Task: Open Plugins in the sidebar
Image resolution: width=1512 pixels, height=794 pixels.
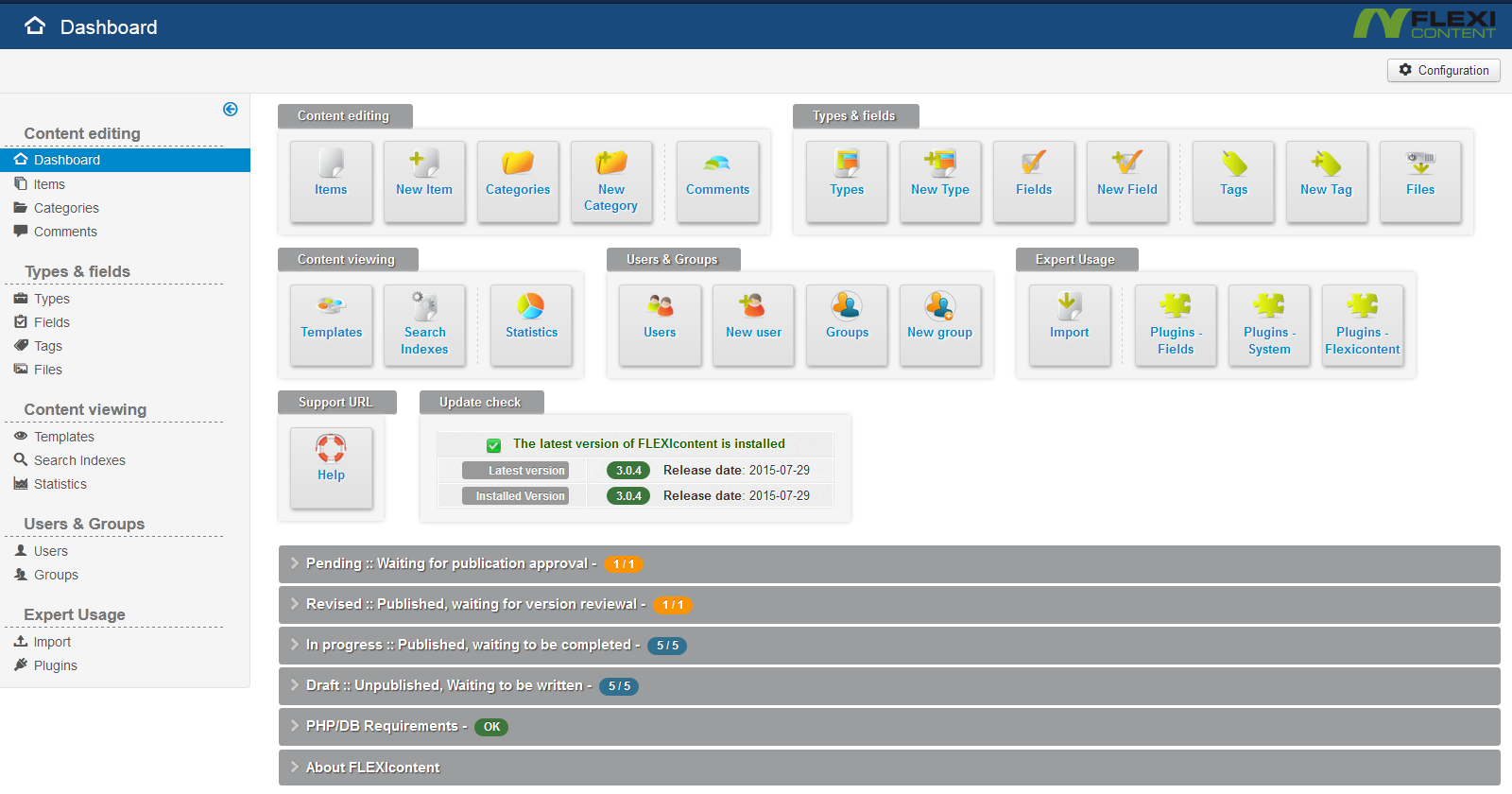Action: click(56, 665)
